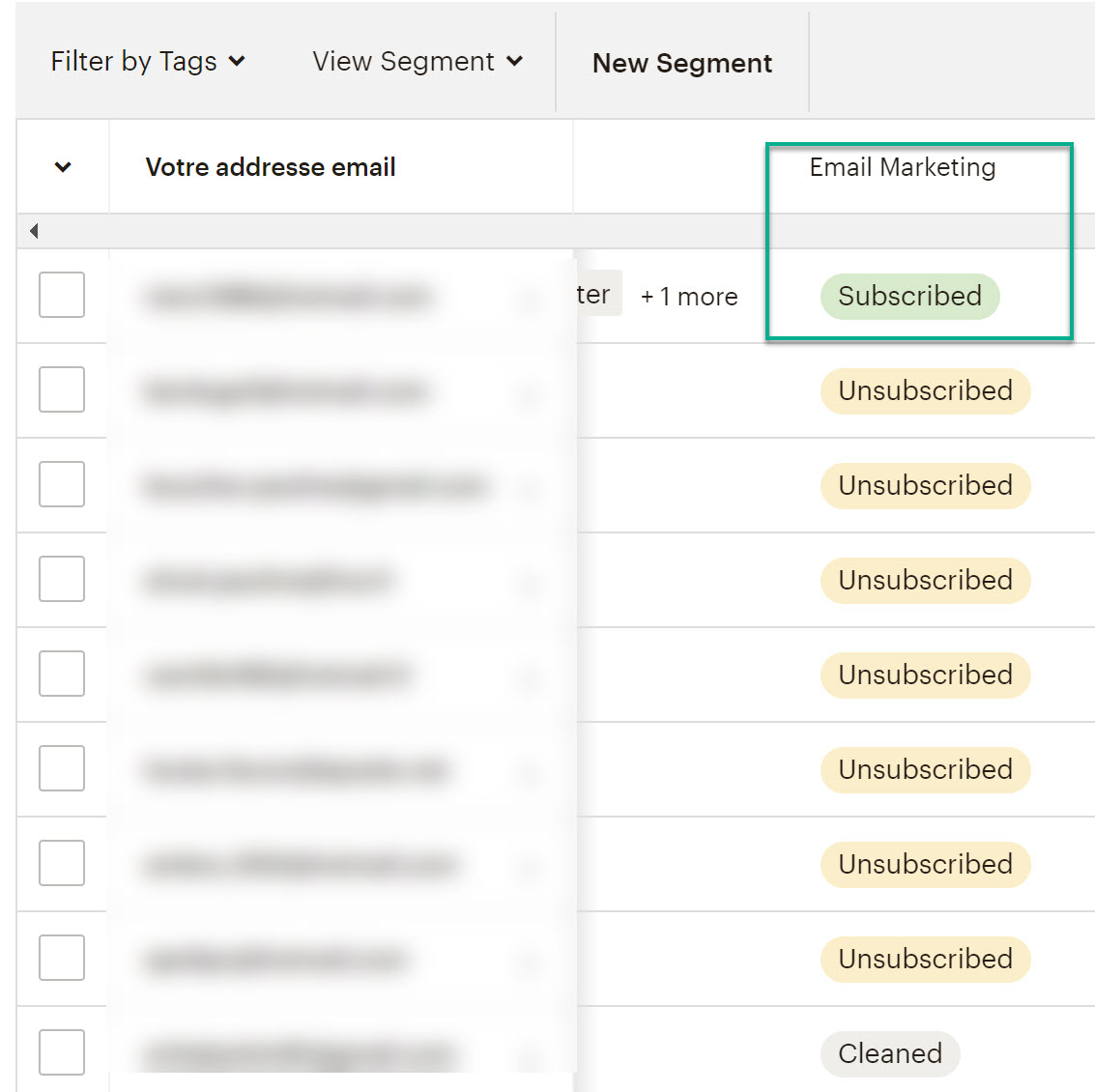The height and width of the screenshot is (1092, 1095).
Task: Click the green Subscribed status badge
Action: (x=909, y=296)
